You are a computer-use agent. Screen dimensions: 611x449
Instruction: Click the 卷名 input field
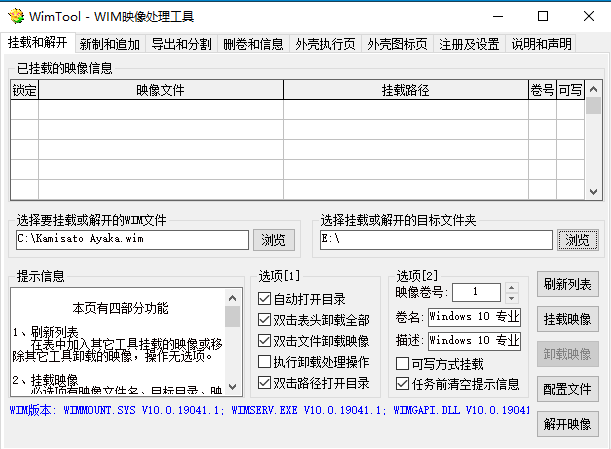click(474, 317)
